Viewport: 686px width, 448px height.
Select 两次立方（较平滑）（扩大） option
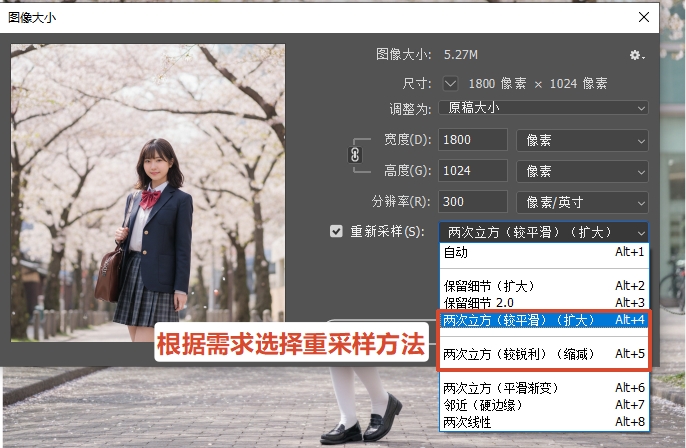click(x=544, y=320)
